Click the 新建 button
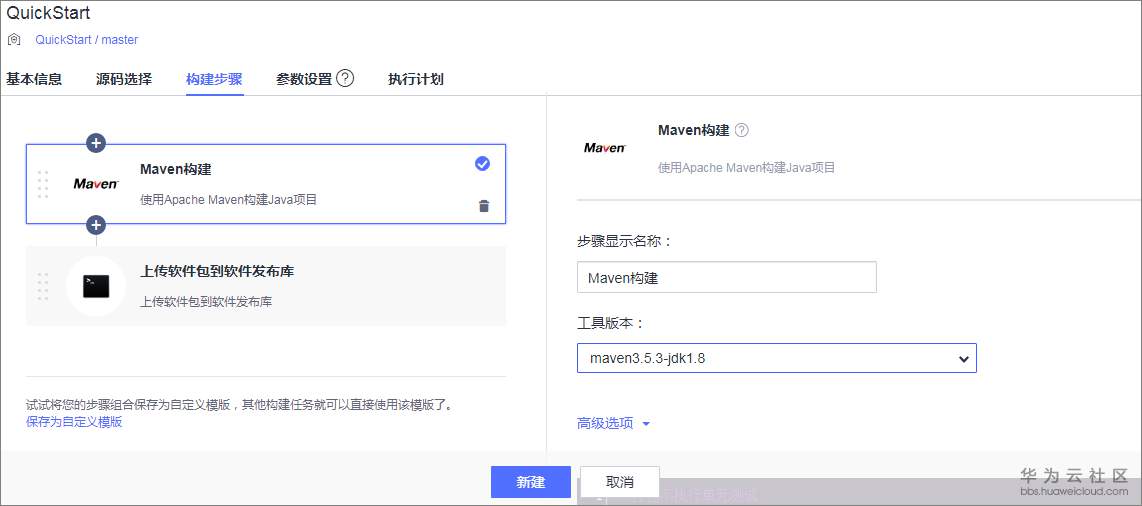The width and height of the screenshot is (1142, 506). coord(530,482)
